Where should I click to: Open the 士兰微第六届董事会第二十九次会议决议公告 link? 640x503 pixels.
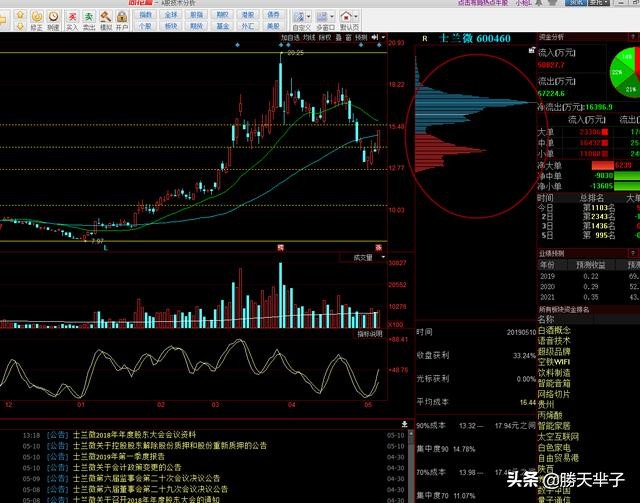tap(151, 489)
